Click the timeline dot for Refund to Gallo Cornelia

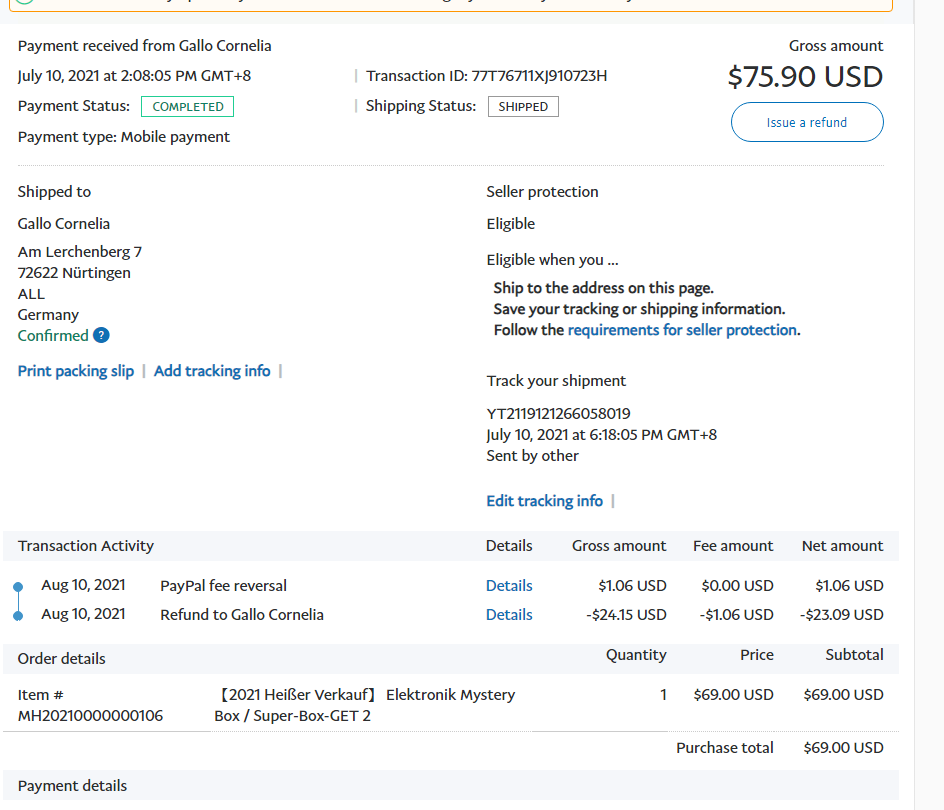pyautogui.click(x=18, y=615)
